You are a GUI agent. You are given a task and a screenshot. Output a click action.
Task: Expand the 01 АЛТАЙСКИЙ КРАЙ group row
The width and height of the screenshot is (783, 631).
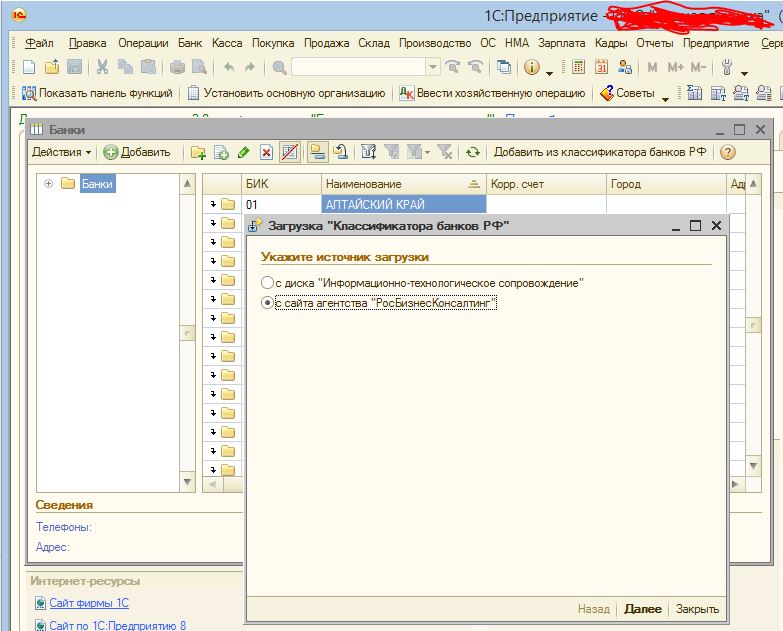pyautogui.click(x=213, y=204)
